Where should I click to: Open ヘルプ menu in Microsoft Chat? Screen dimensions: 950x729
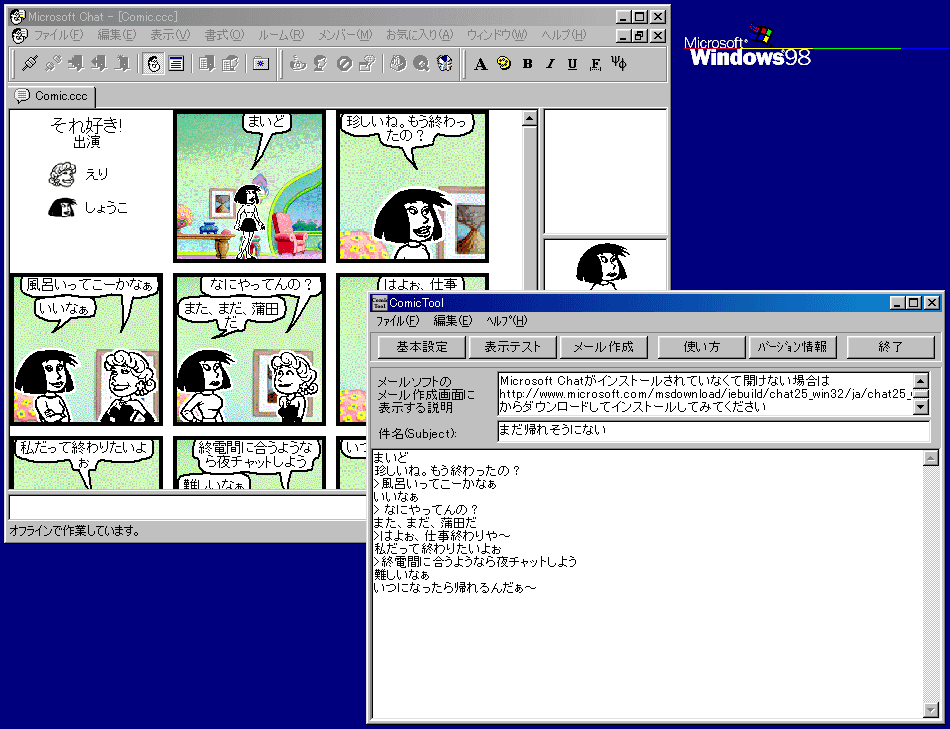(x=563, y=35)
